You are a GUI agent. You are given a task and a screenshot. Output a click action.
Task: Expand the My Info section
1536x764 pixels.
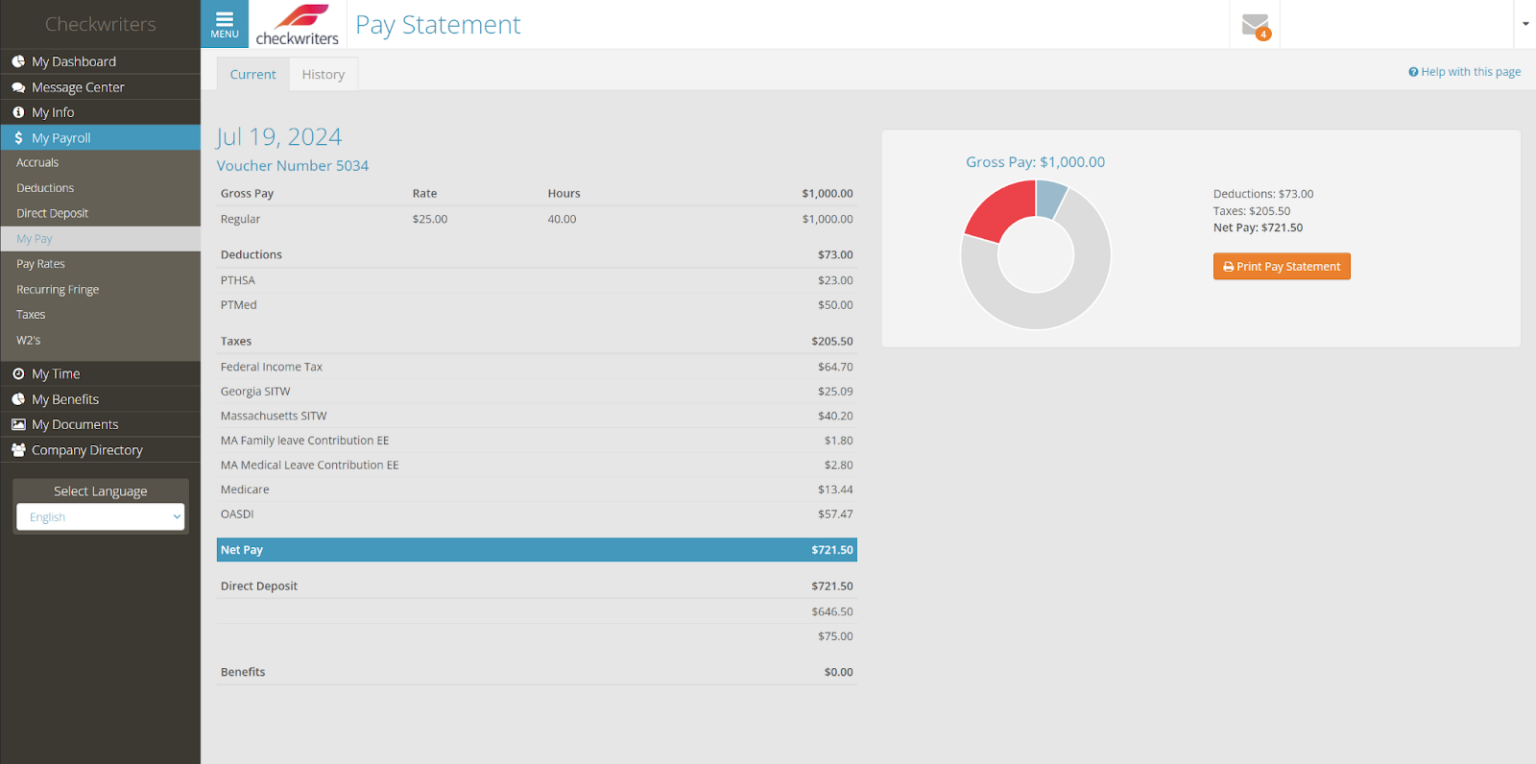click(x=52, y=113)
